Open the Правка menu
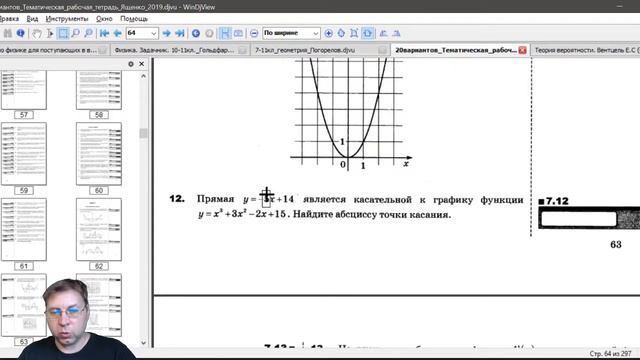 pyautogui.click(x=9, y=19)
